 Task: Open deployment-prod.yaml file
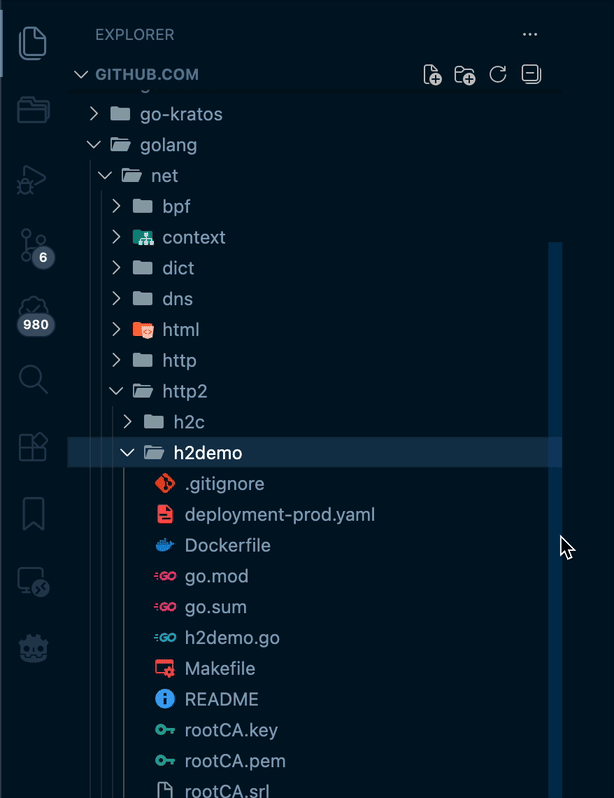[279, 515]
